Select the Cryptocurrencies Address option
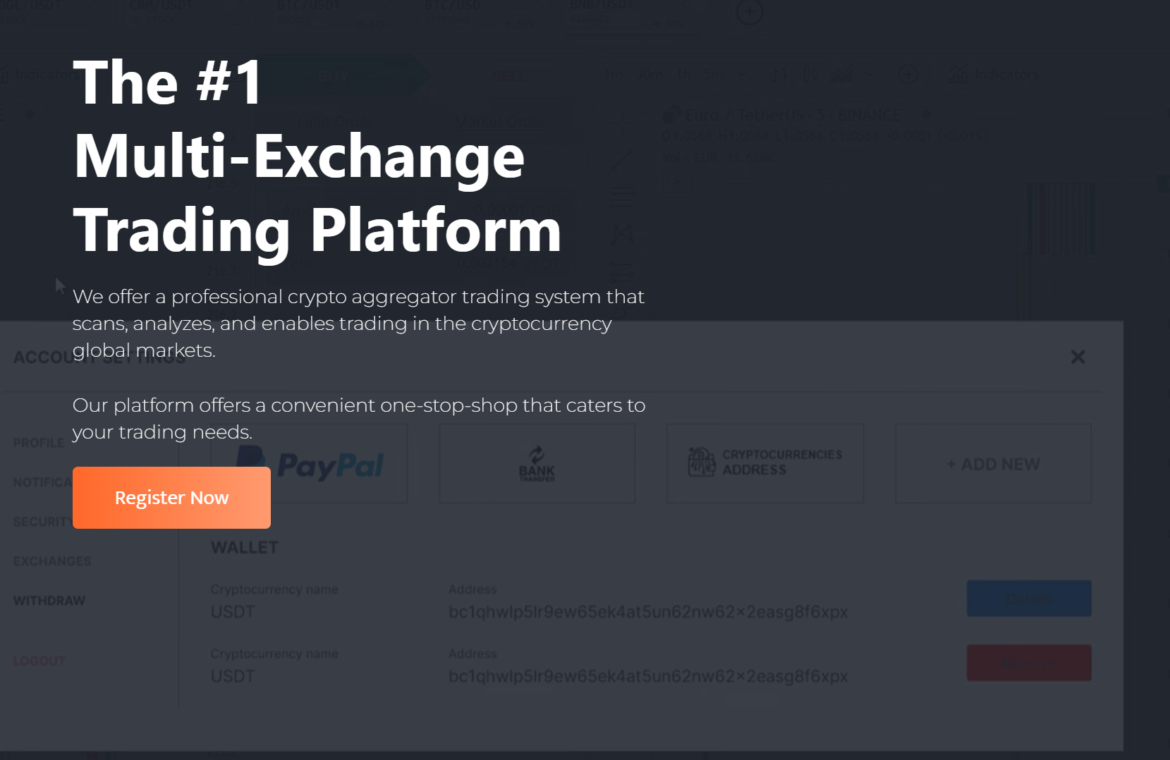 pos(765,464)
